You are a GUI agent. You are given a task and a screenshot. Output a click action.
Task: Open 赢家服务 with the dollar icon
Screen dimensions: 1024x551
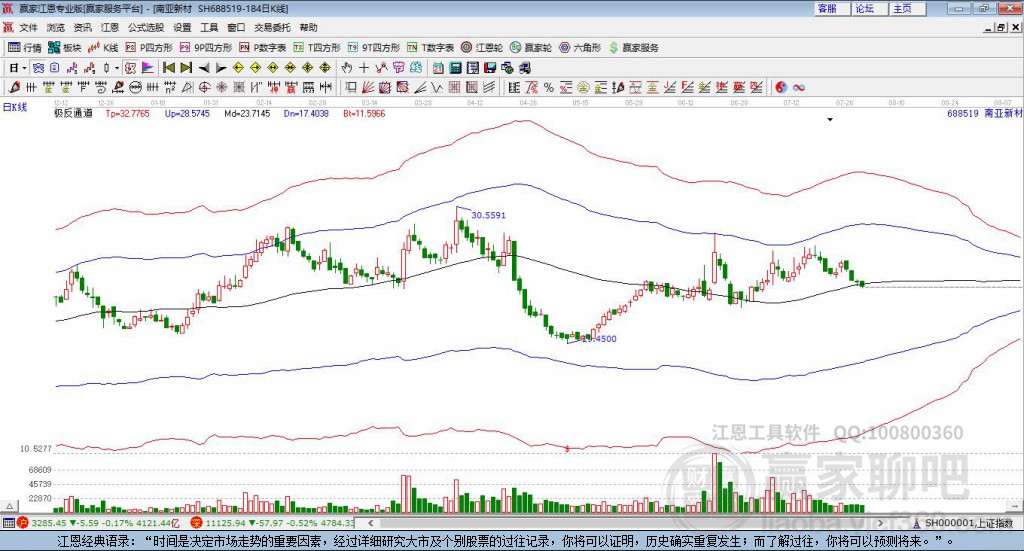pos(634,48)
